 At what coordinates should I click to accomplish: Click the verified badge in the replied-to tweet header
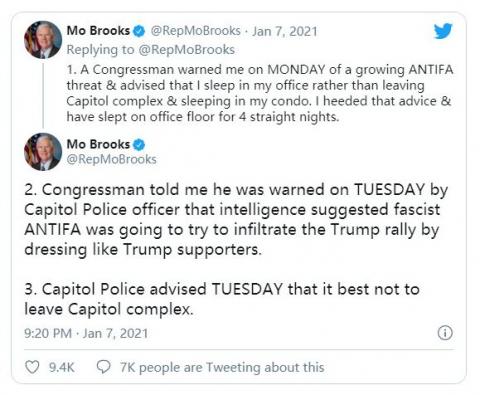point(139,31)
